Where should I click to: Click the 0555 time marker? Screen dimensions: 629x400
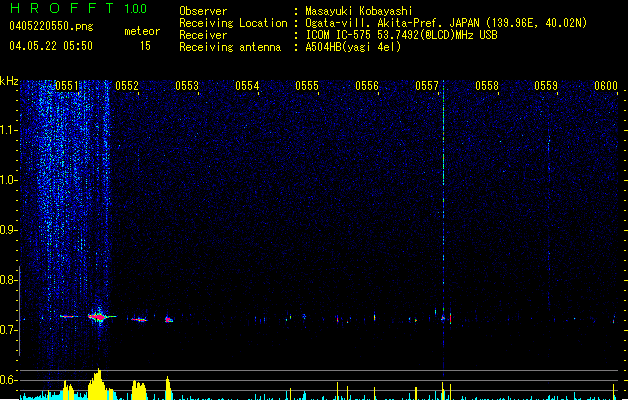click(307, 86)
